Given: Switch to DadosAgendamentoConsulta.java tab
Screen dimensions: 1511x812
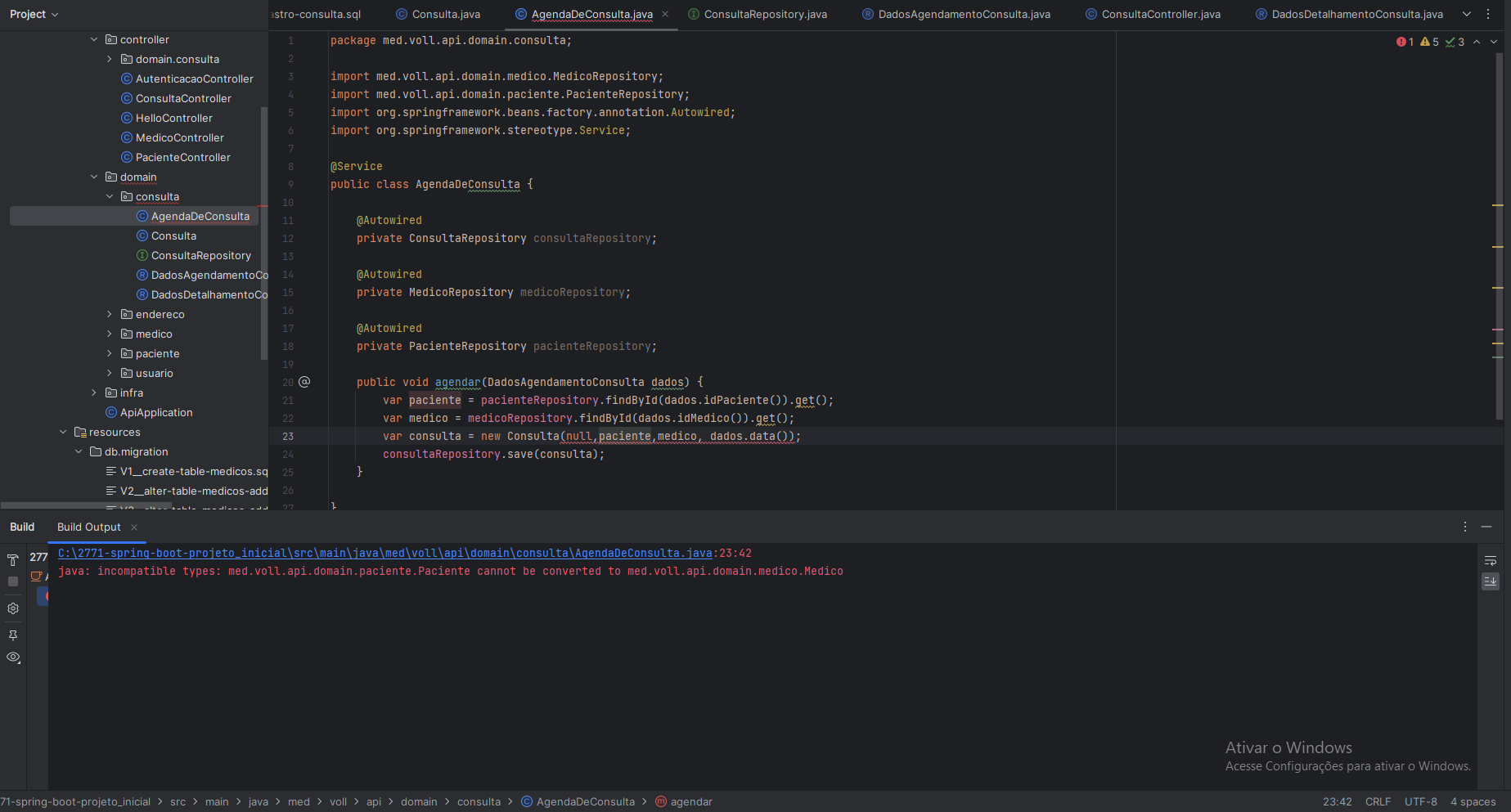Looking at the screenshot, I should pyautogui.click(x=956, y=14).
